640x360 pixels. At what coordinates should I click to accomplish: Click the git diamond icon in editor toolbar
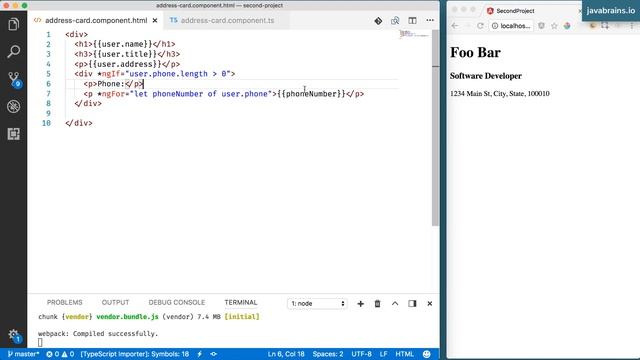(x=378, y=20)
